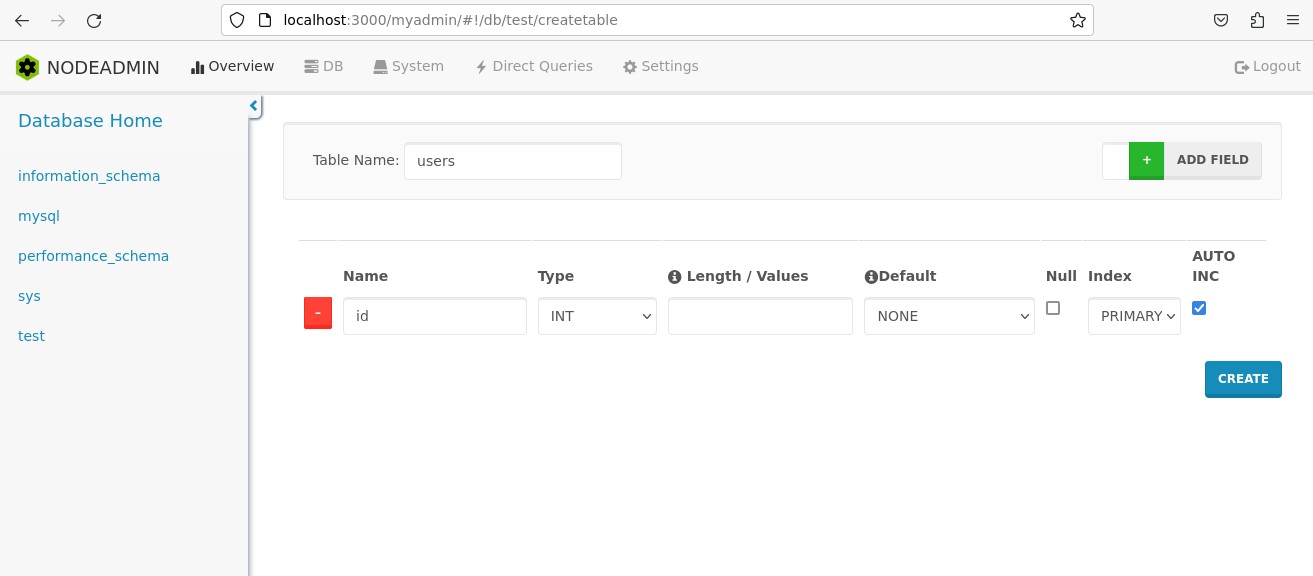Click the NodeAdmin hexagon logo icon
1313x576 pixels.
[27, 67]
